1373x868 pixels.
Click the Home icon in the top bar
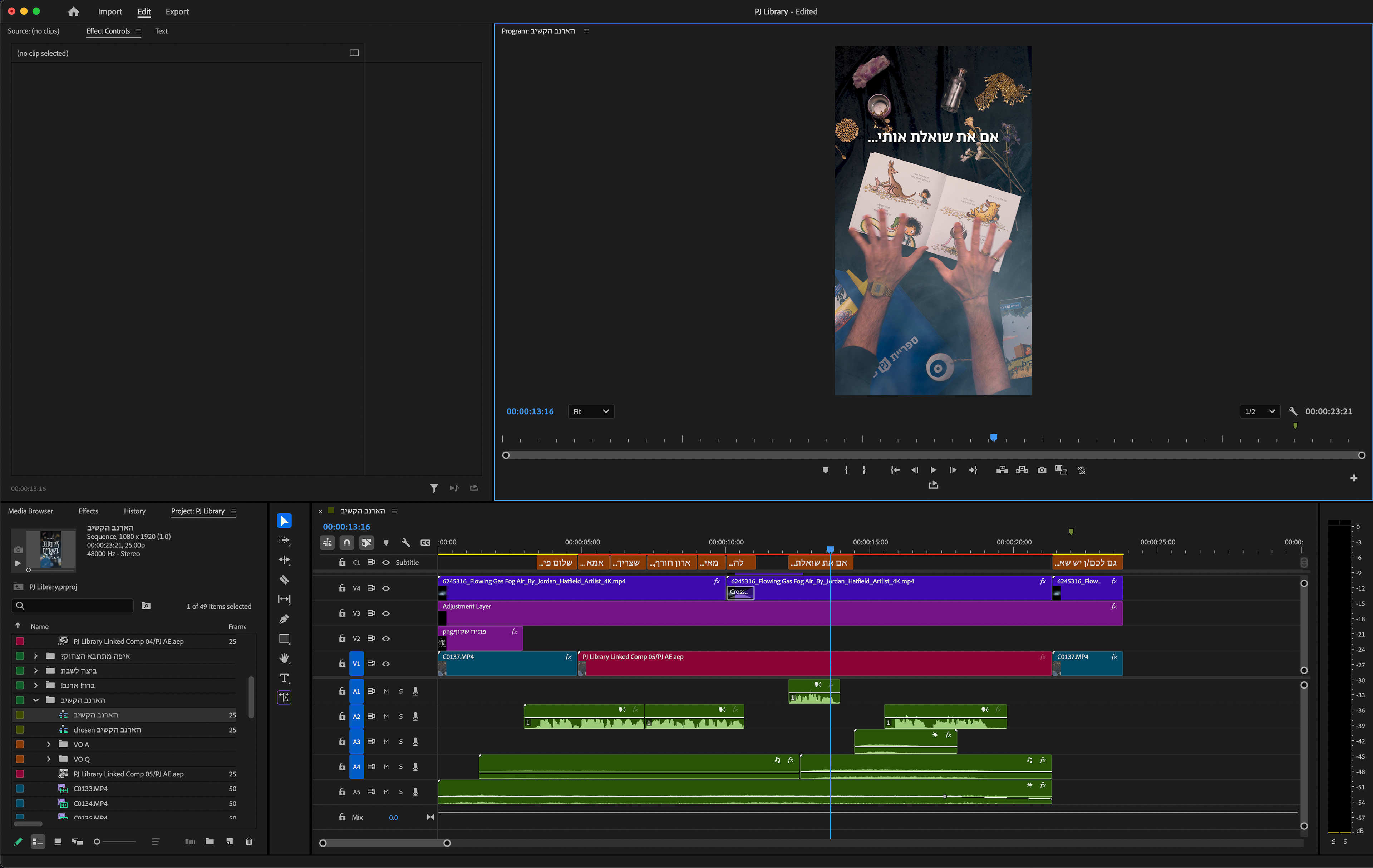(74, 11)
